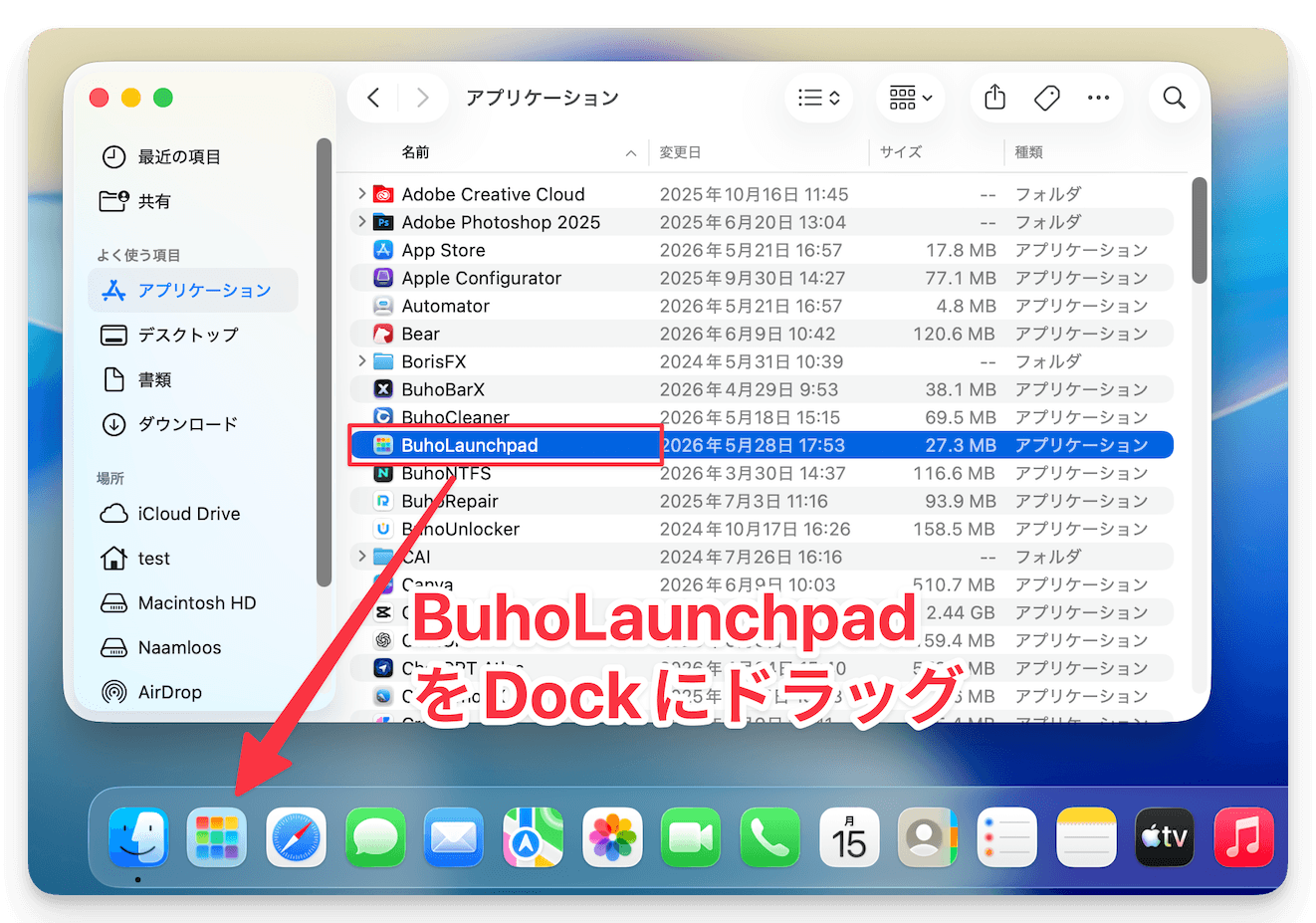Select the Apple Configurator row

762,278
